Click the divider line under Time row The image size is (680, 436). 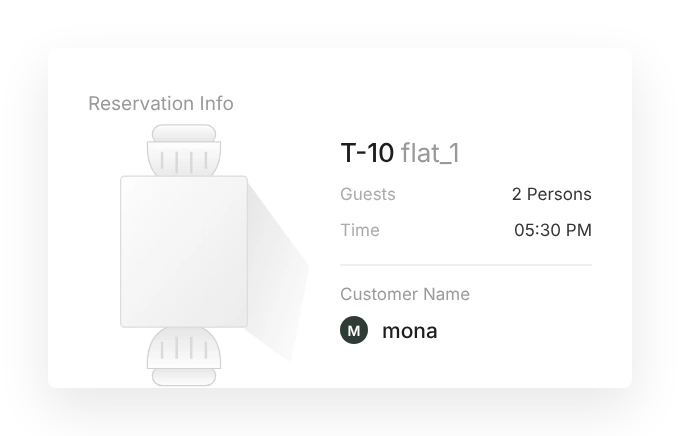(466, 265)
